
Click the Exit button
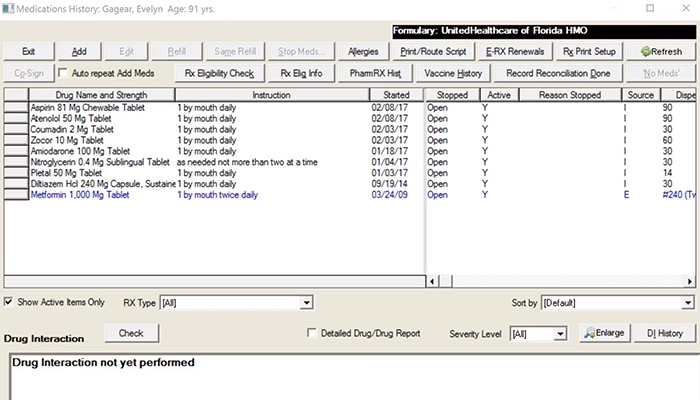tap(29, 51)
